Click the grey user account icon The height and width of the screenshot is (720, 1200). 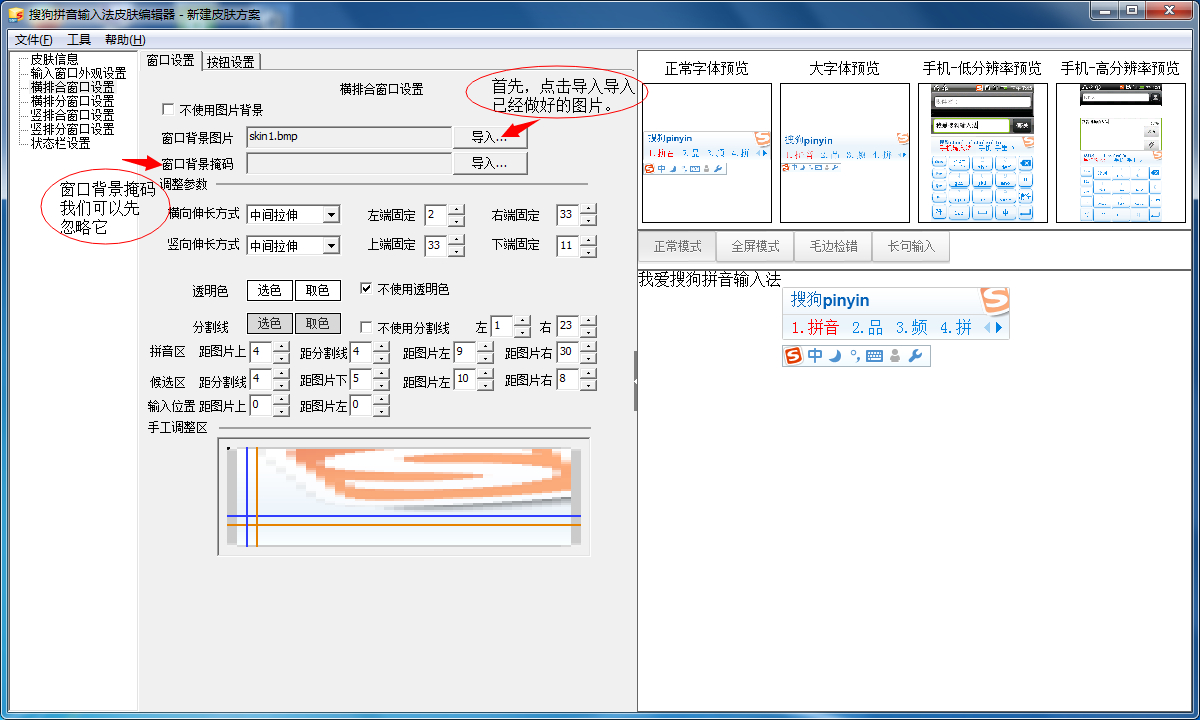[x=895, y=356]
